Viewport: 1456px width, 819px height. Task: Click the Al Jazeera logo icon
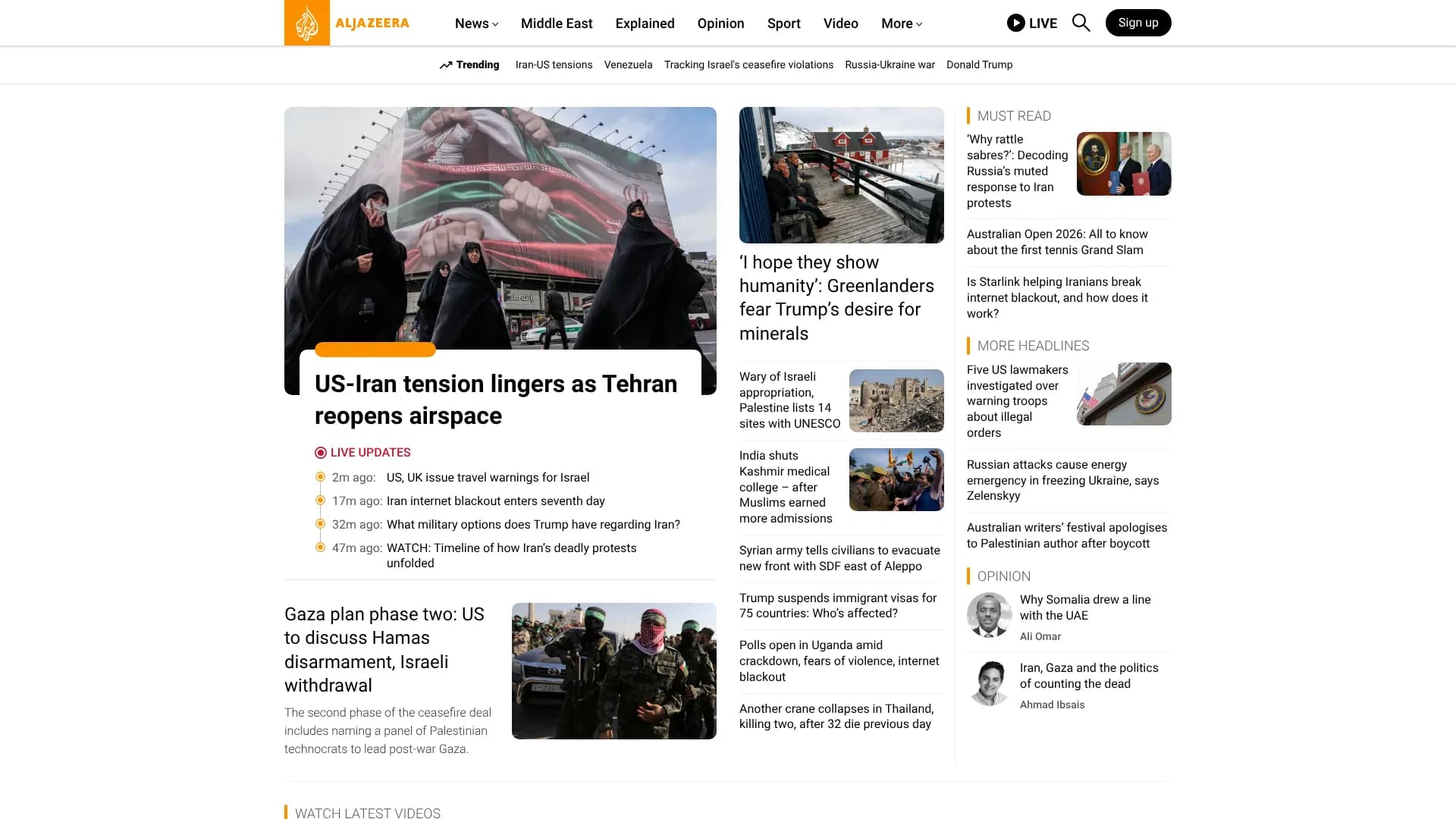point(307,23)
